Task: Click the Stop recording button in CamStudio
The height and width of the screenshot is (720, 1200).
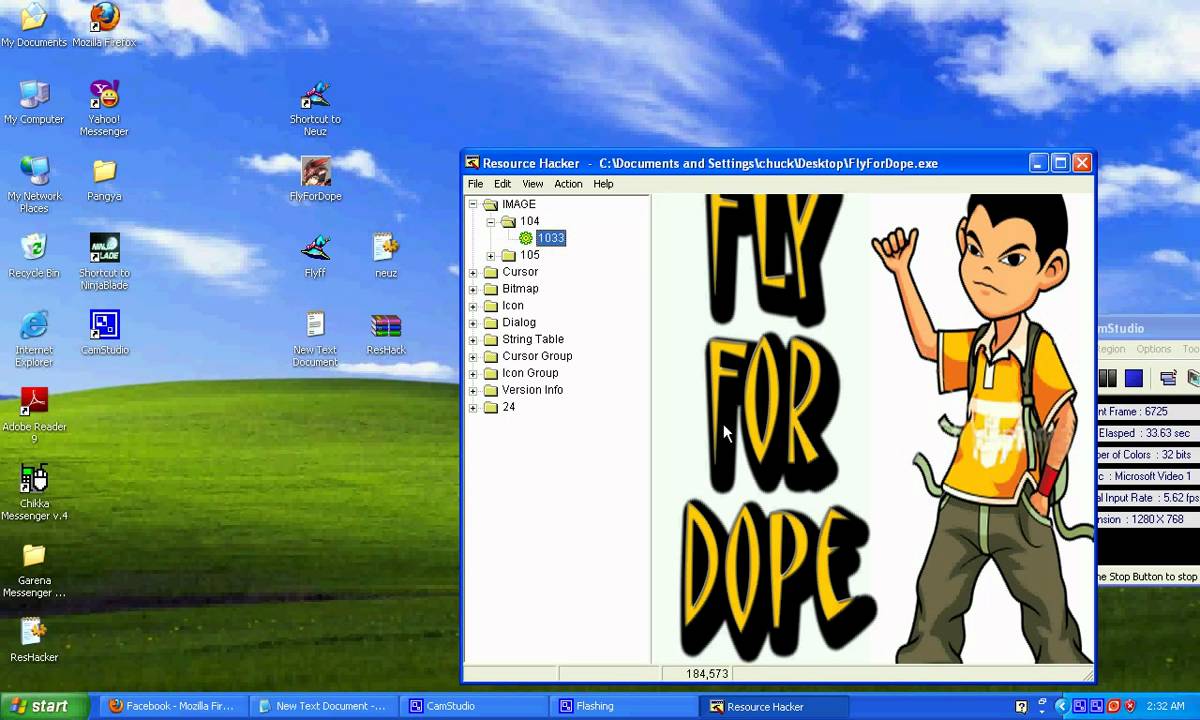Action: tap(1133, 378)
